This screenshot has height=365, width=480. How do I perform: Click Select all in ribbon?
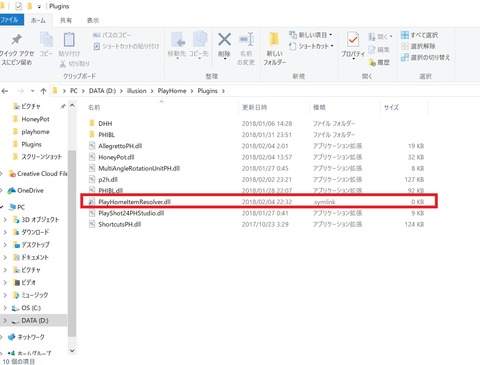click(420, 35)
